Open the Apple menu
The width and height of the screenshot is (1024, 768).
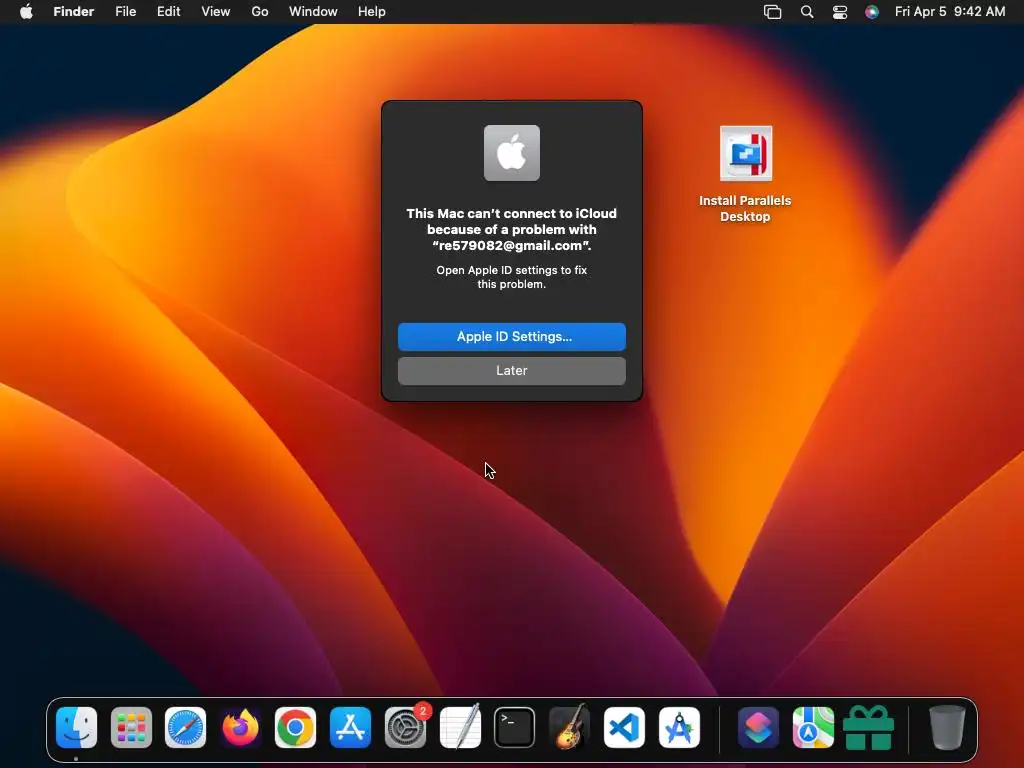(x=26, y=12)
